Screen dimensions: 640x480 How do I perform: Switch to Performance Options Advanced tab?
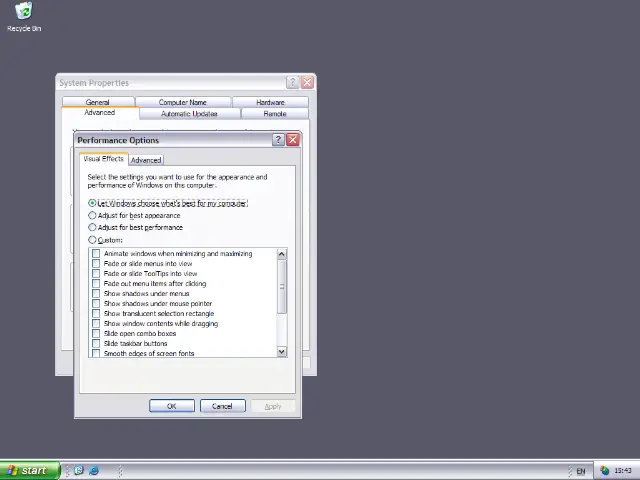pos(146,160)
